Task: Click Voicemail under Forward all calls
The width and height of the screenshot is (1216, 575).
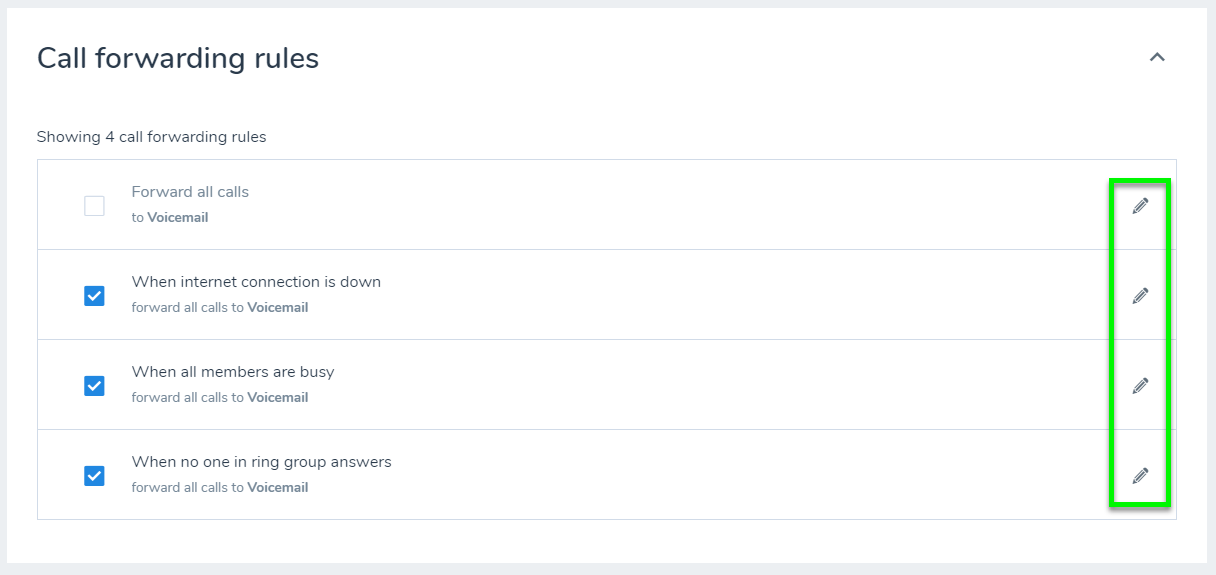Action: (178, 217)
